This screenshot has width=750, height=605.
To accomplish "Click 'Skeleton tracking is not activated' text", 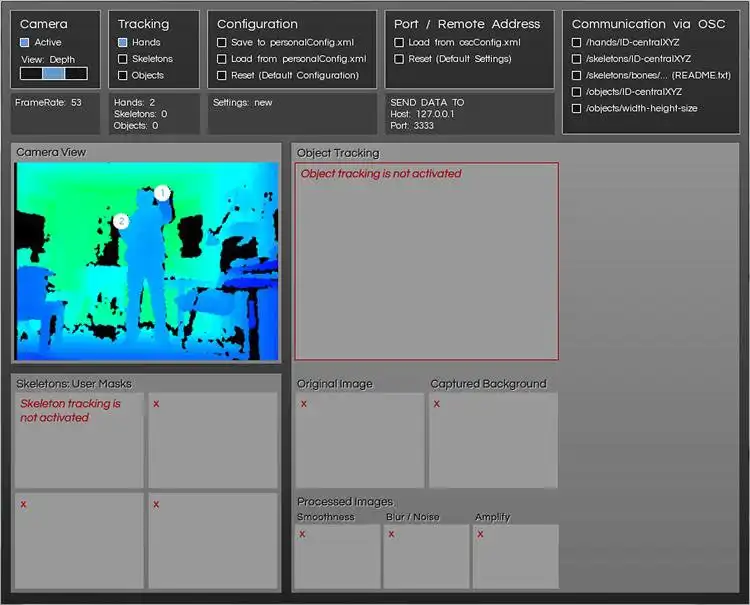I will [70, 410].
